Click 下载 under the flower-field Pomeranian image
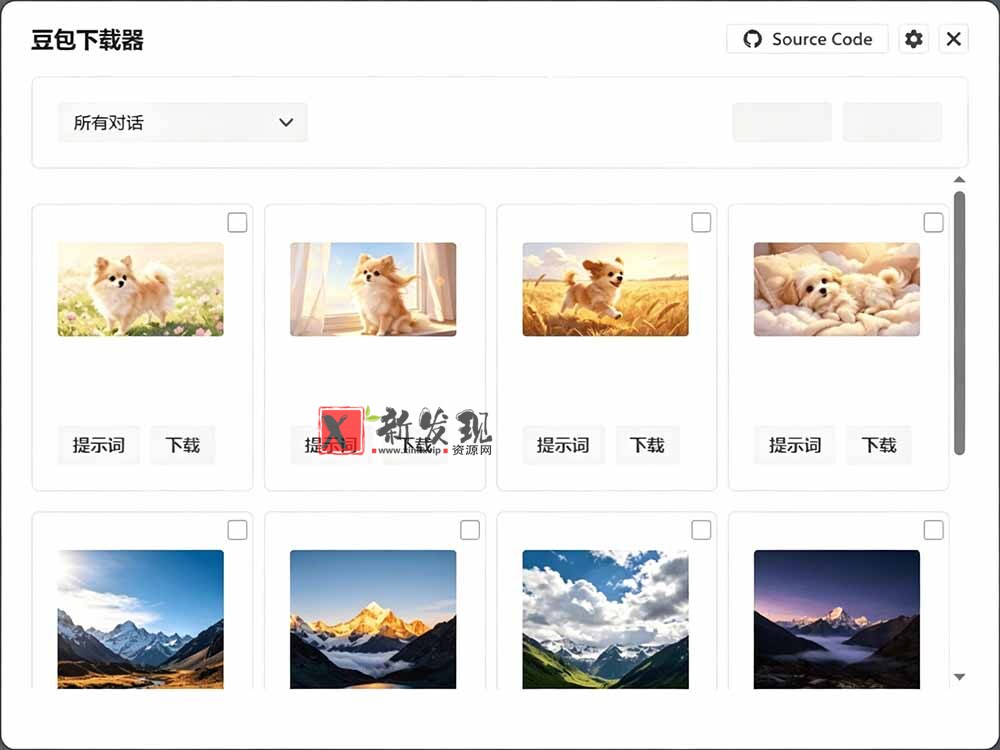The height and width of the screenshot is (750, 1000). (182, 445)
